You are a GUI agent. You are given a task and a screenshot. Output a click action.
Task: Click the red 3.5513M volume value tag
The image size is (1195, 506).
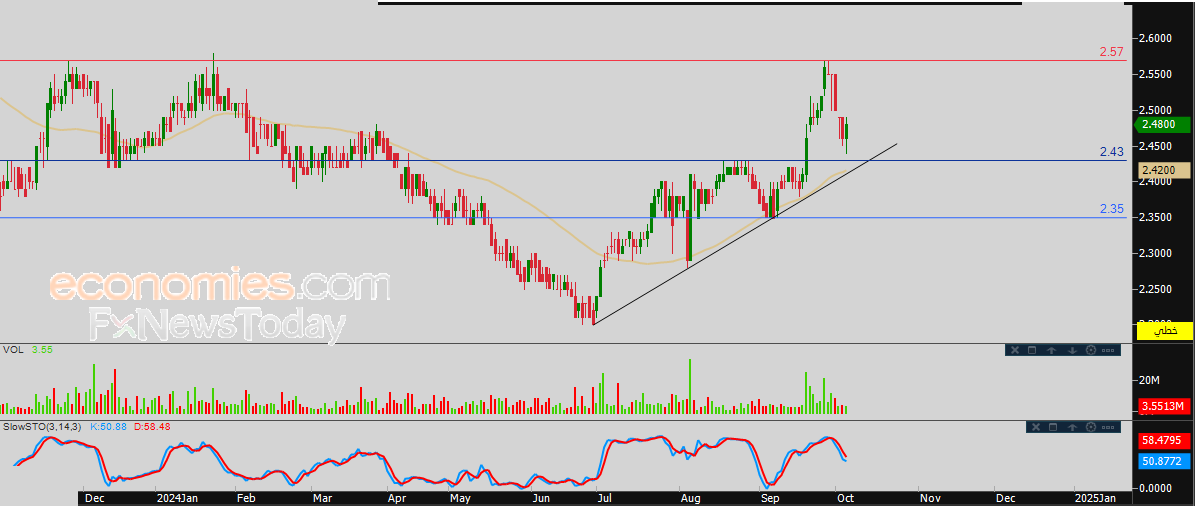click(1165, 405)
